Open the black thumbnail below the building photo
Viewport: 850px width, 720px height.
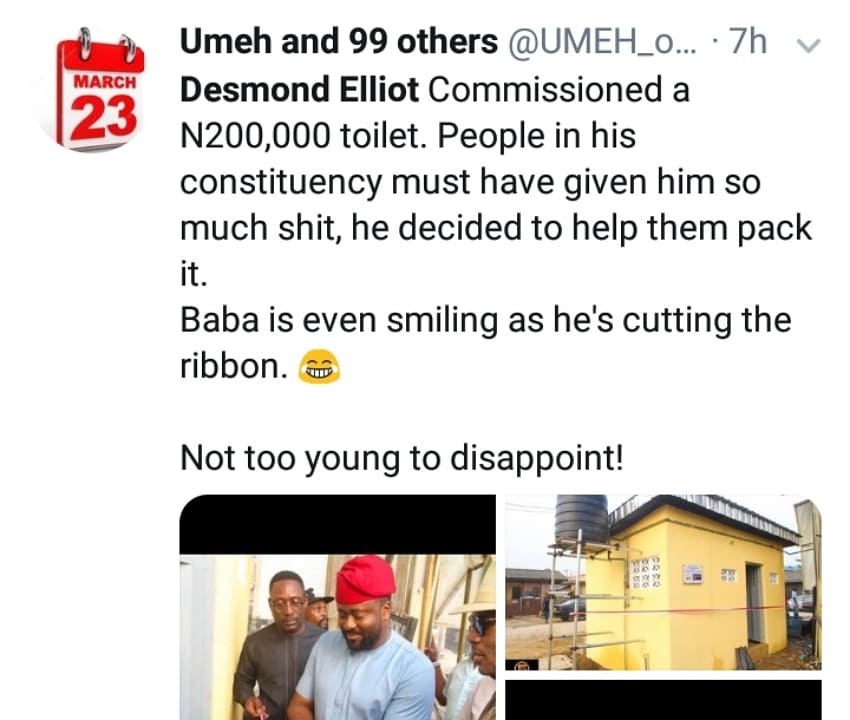pyautogui.click(x=662, y=699)
